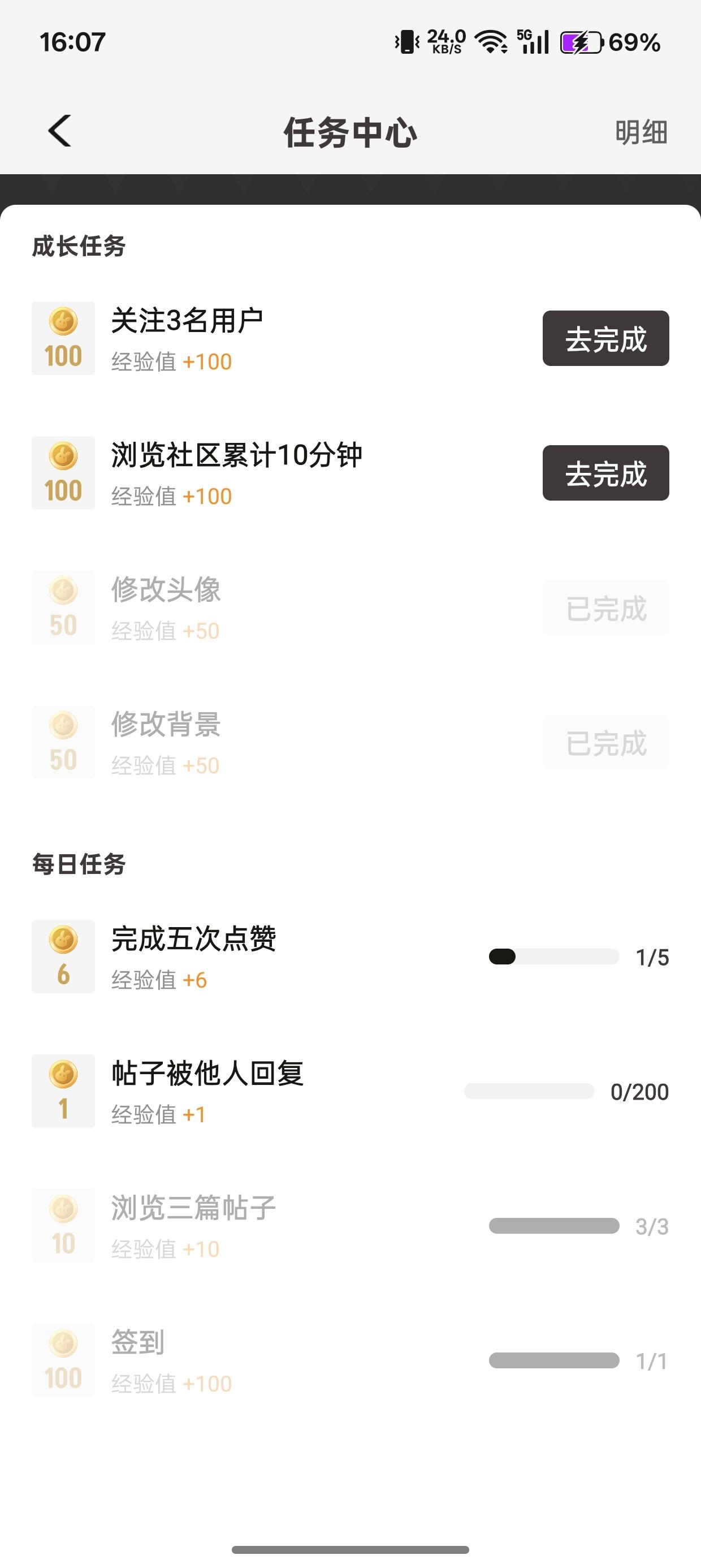This screenshot has height=1568, width=701.
Task: Tap the back arrow icon
Action: coord(59,131)
